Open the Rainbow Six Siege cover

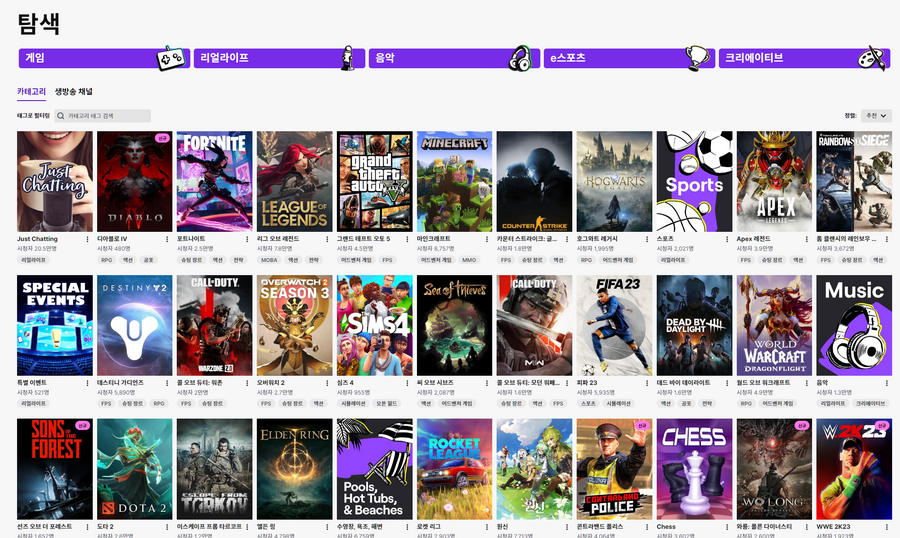coord(855,181)
